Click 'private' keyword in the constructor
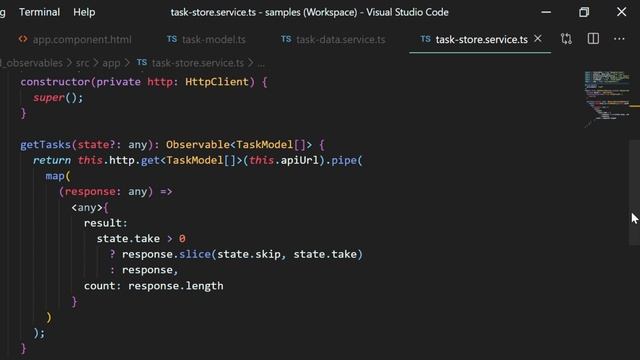Viewport: 640px width, 360px height. pos(118,82)
